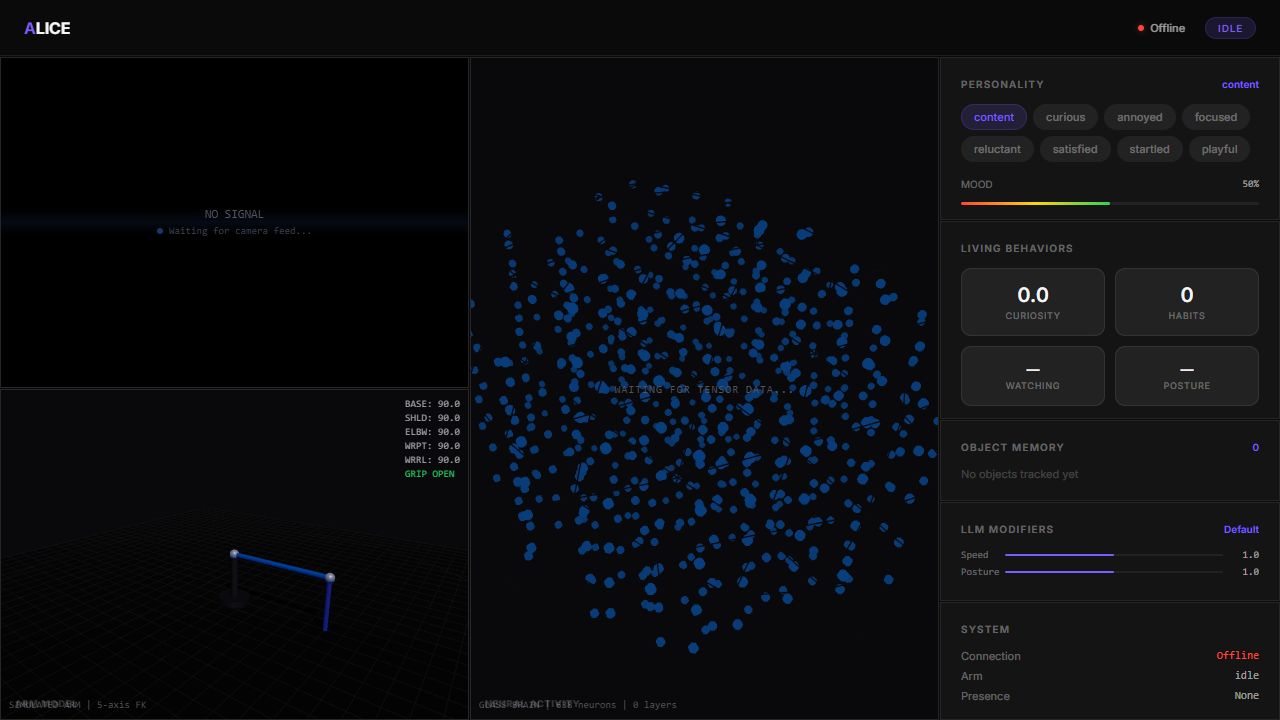Choose the startled personality chip
Viewport: 1280px width, 720px height.
click(x=1149, y=149)
